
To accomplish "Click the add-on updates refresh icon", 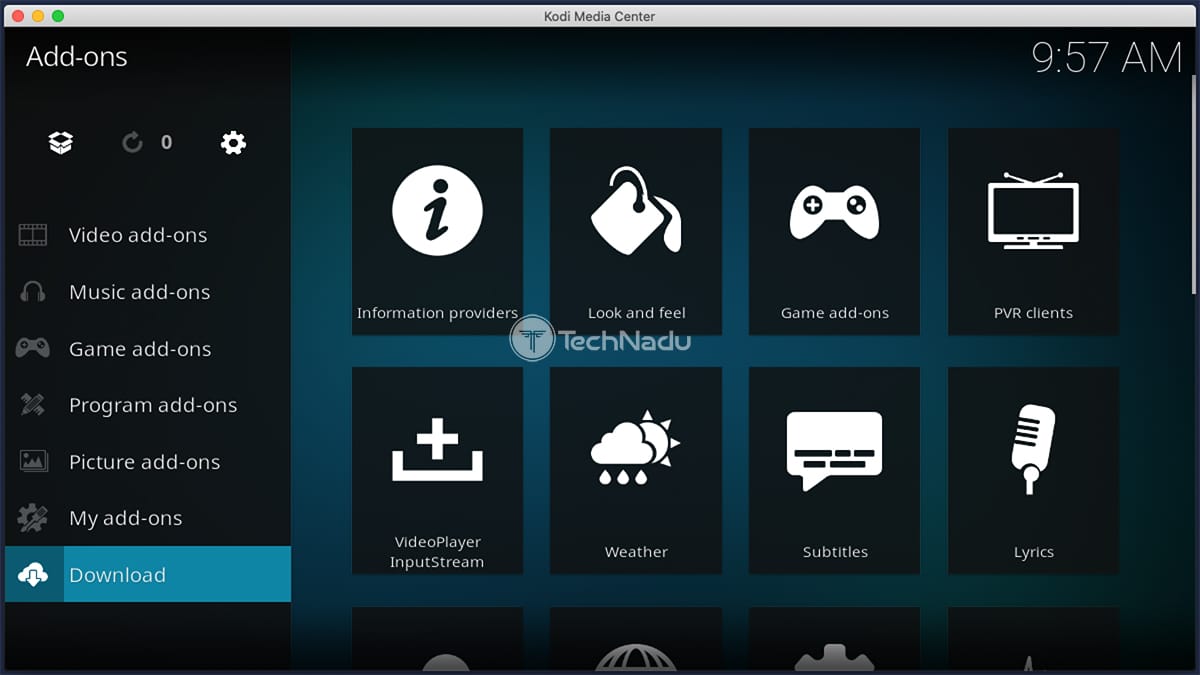I will 132,143.
